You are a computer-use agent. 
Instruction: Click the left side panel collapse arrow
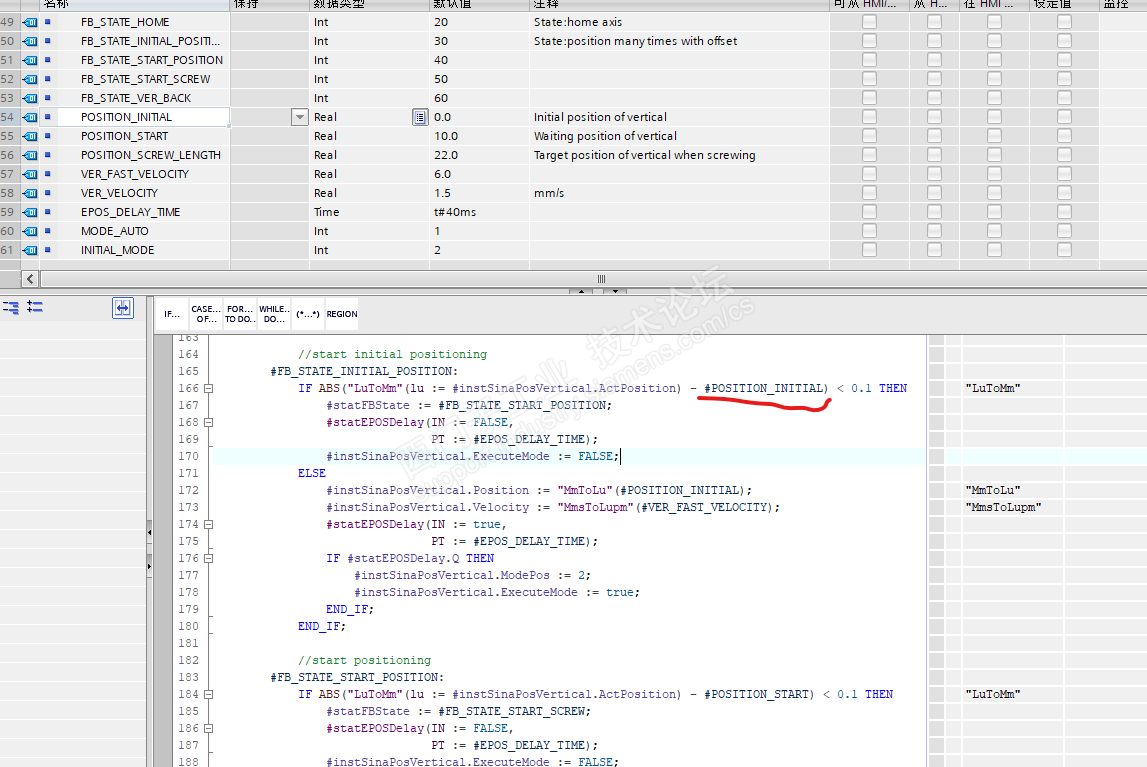coord(149,533)
